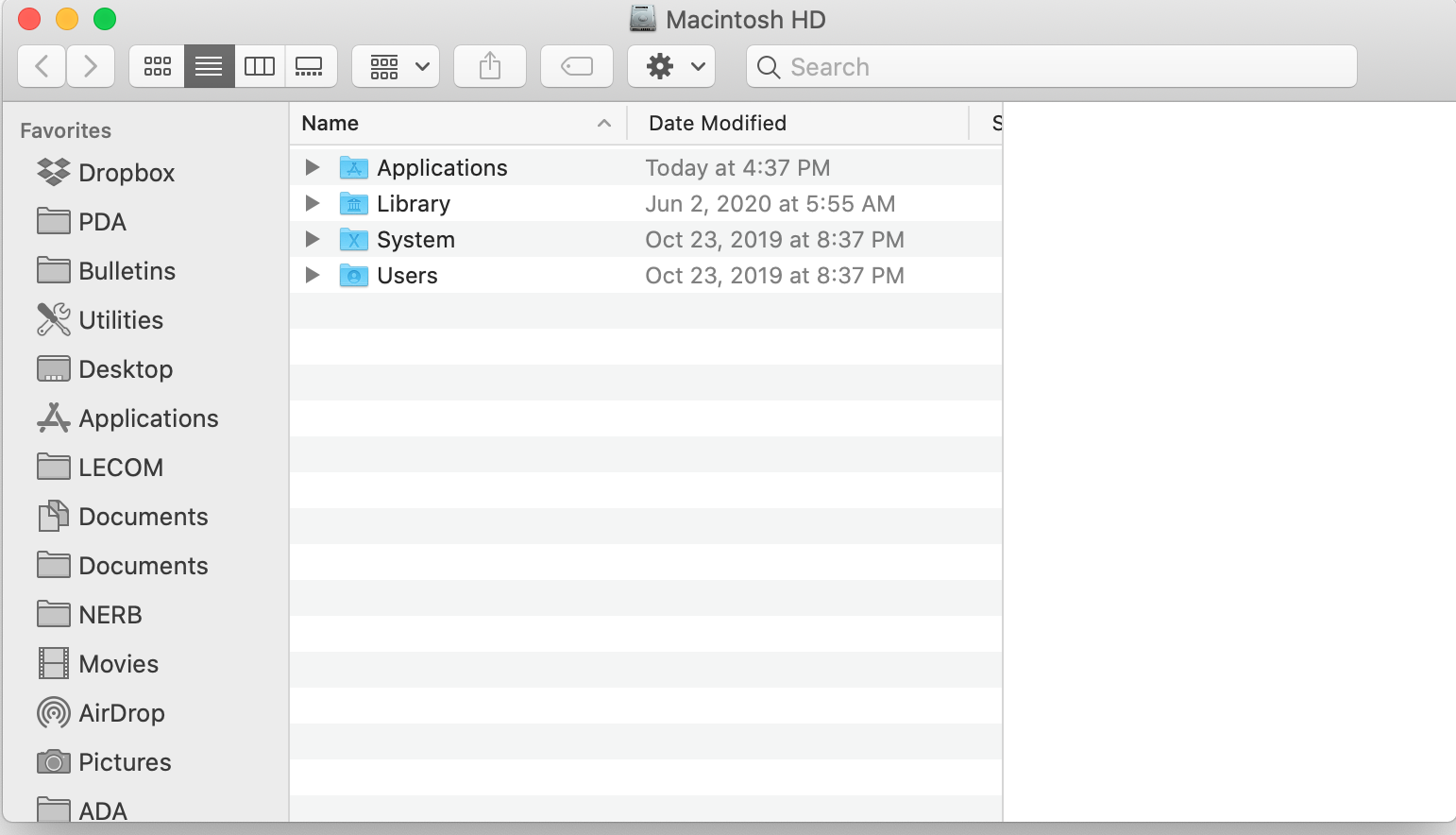
Task: Open Utilities from the sidebar
Action: tap(100, 320)
